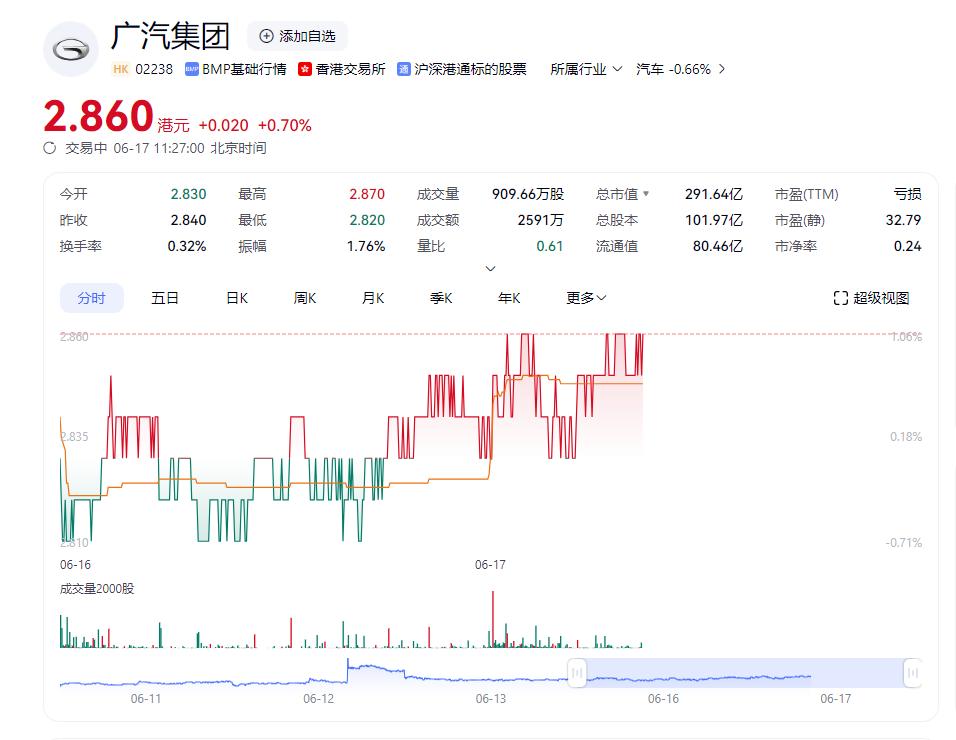Click the GAC Group company logo
The width and height of the screenshot is (956, 740).
(71, 49)
